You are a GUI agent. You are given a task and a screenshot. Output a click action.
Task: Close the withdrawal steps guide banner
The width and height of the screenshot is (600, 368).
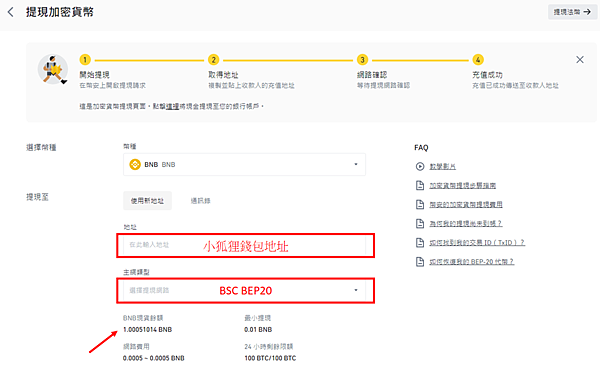[580, 60]
